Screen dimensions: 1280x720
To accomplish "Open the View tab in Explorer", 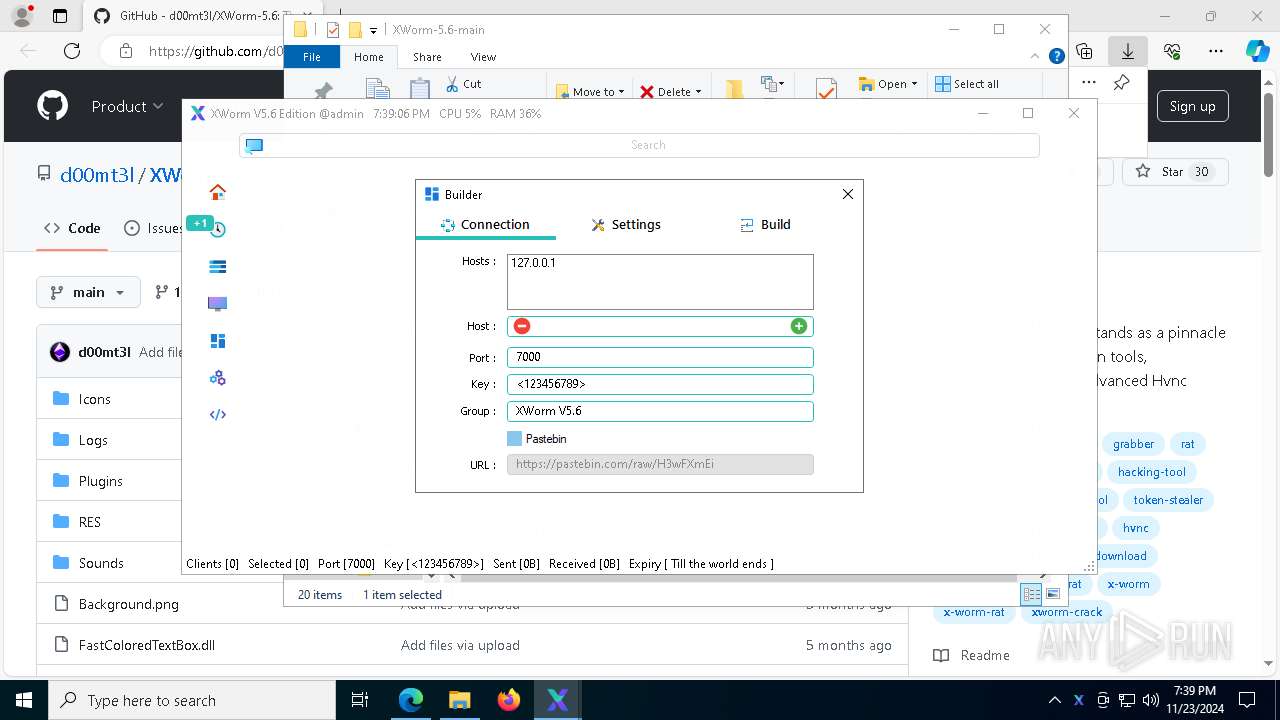I will click(x=483, y=57).
